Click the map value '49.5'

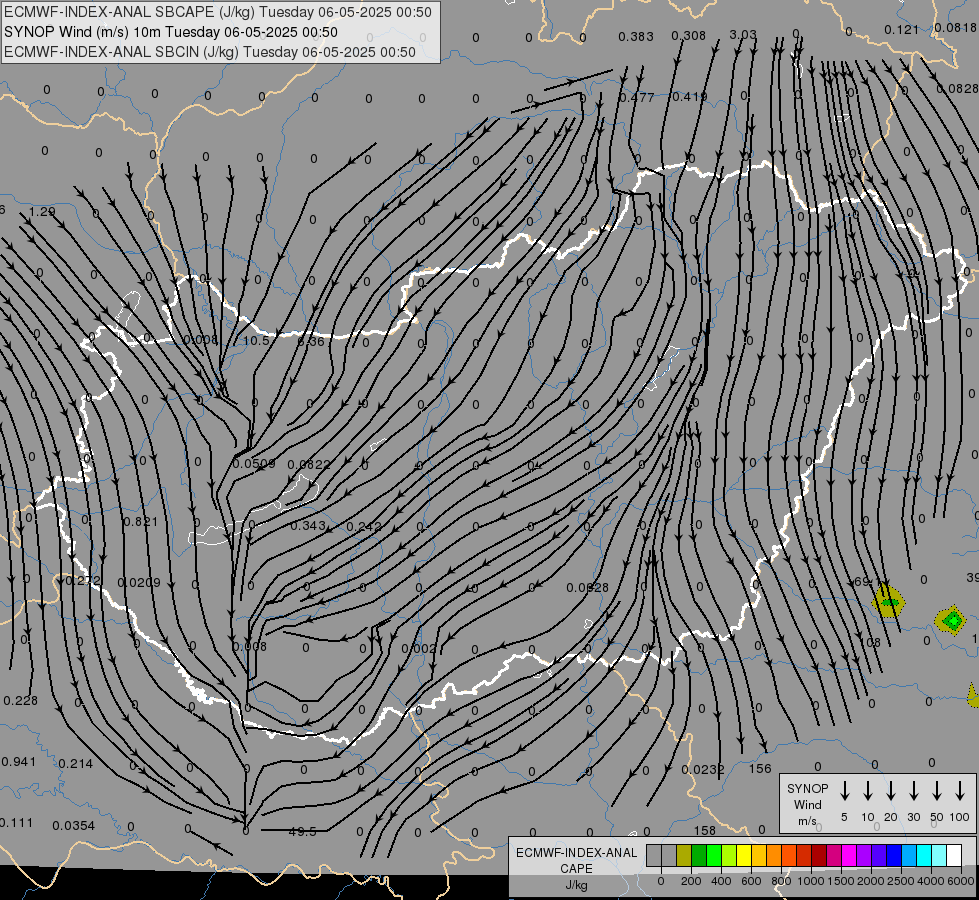coord(303,831)
